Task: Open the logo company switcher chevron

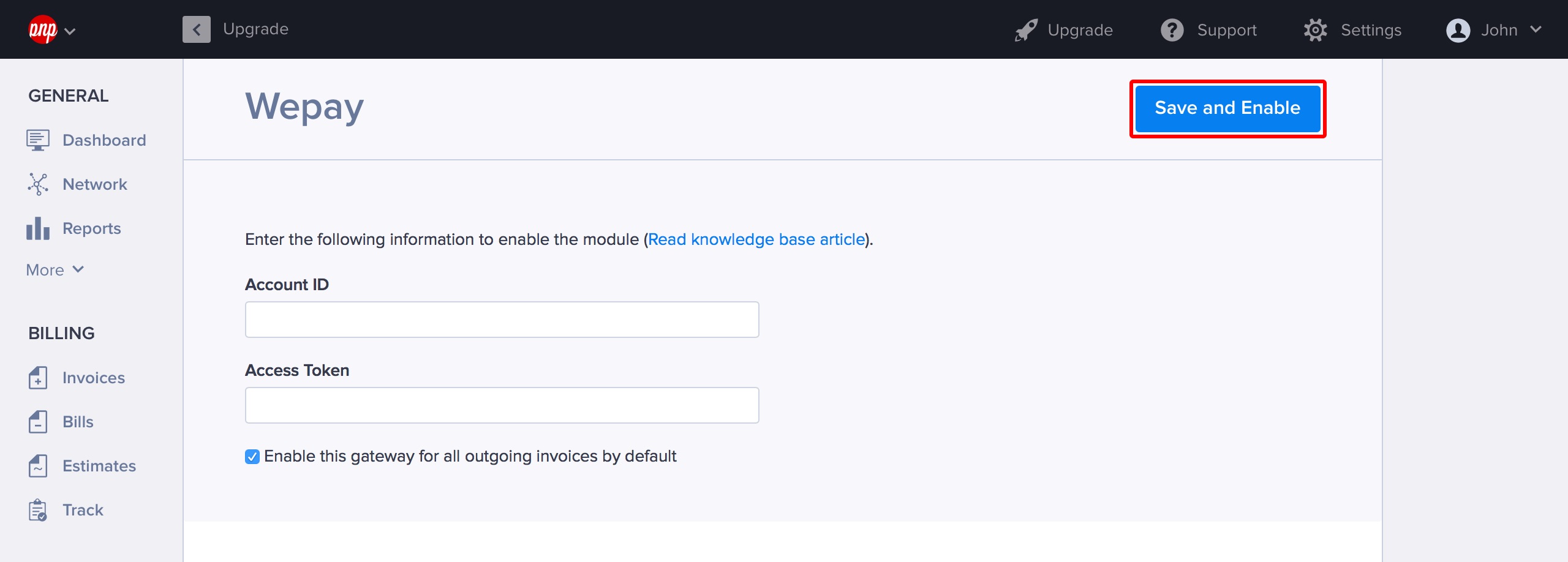Action: [x=70, y=31]
